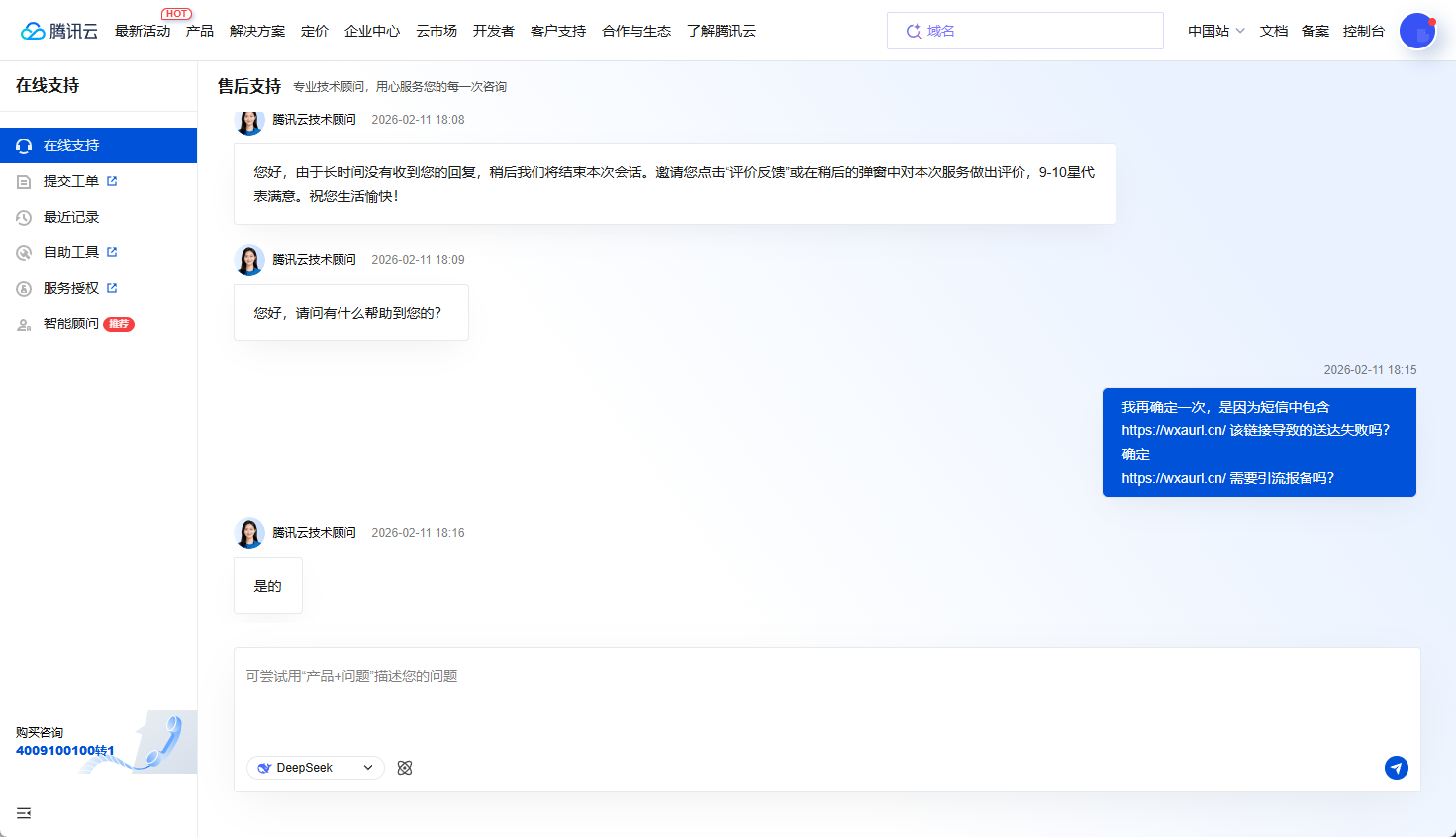This screenshot has width=1456, height=837.
Task: Open the headset icon for 在线支持
Action: [x=24, y=145]
